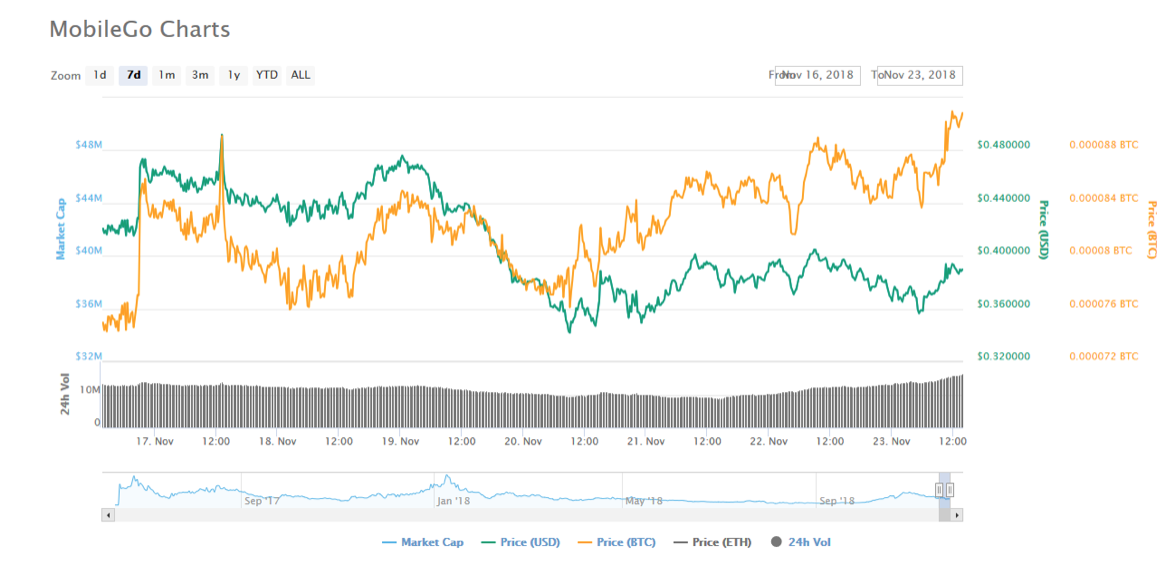Click the $40M market cap axis label
The height and width of the screenshot is (564, 1174).
point(90,251)
